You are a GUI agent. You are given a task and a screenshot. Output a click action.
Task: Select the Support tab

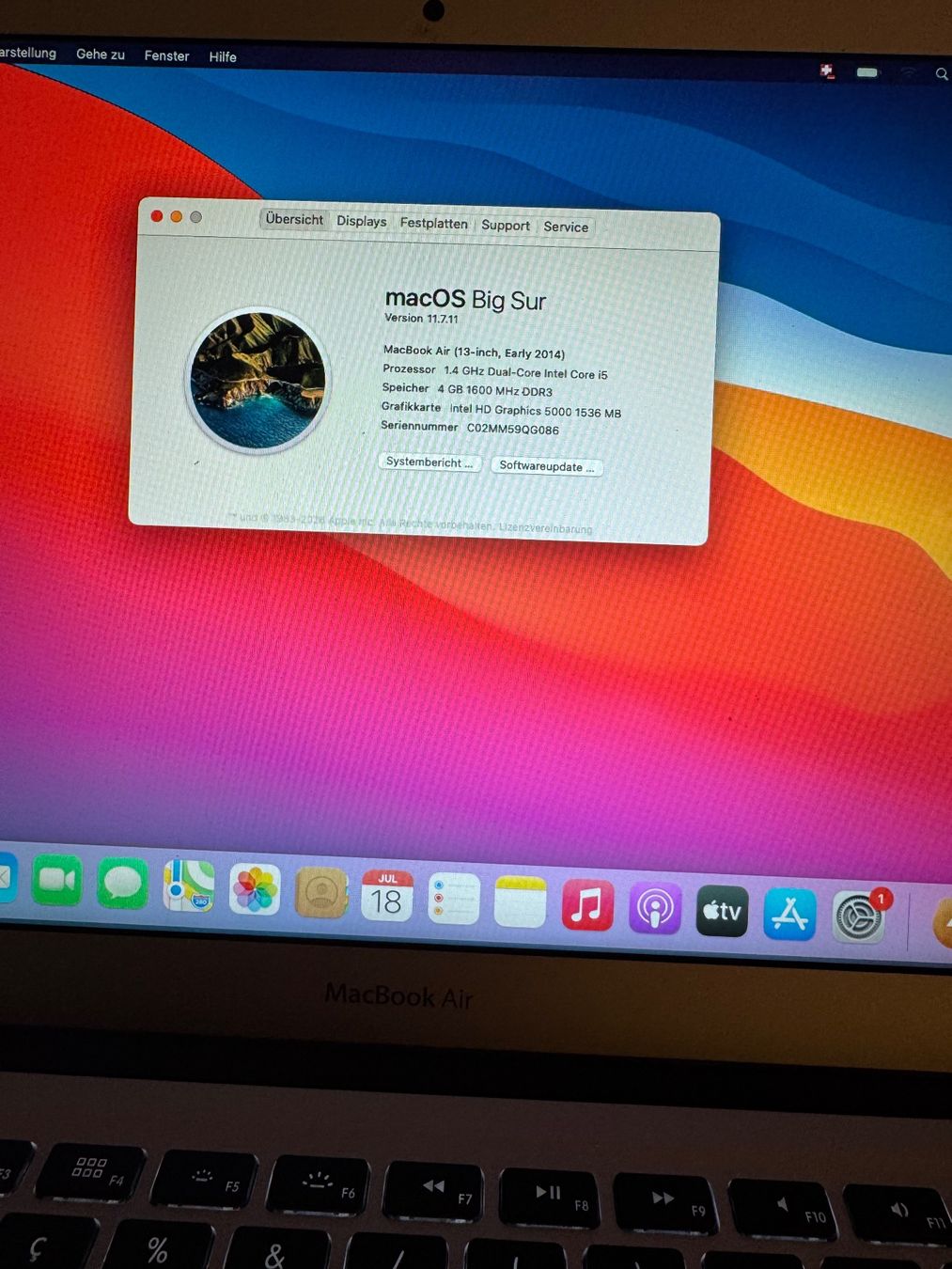tap(506, 225)
